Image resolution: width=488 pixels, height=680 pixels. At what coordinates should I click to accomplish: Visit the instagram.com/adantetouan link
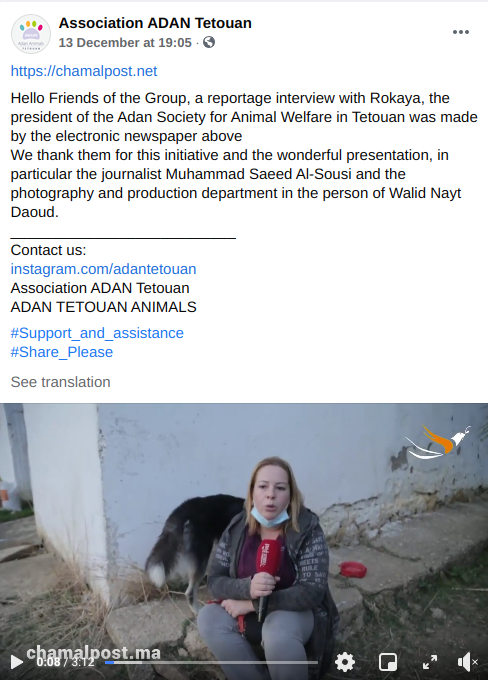coord(103,269)
